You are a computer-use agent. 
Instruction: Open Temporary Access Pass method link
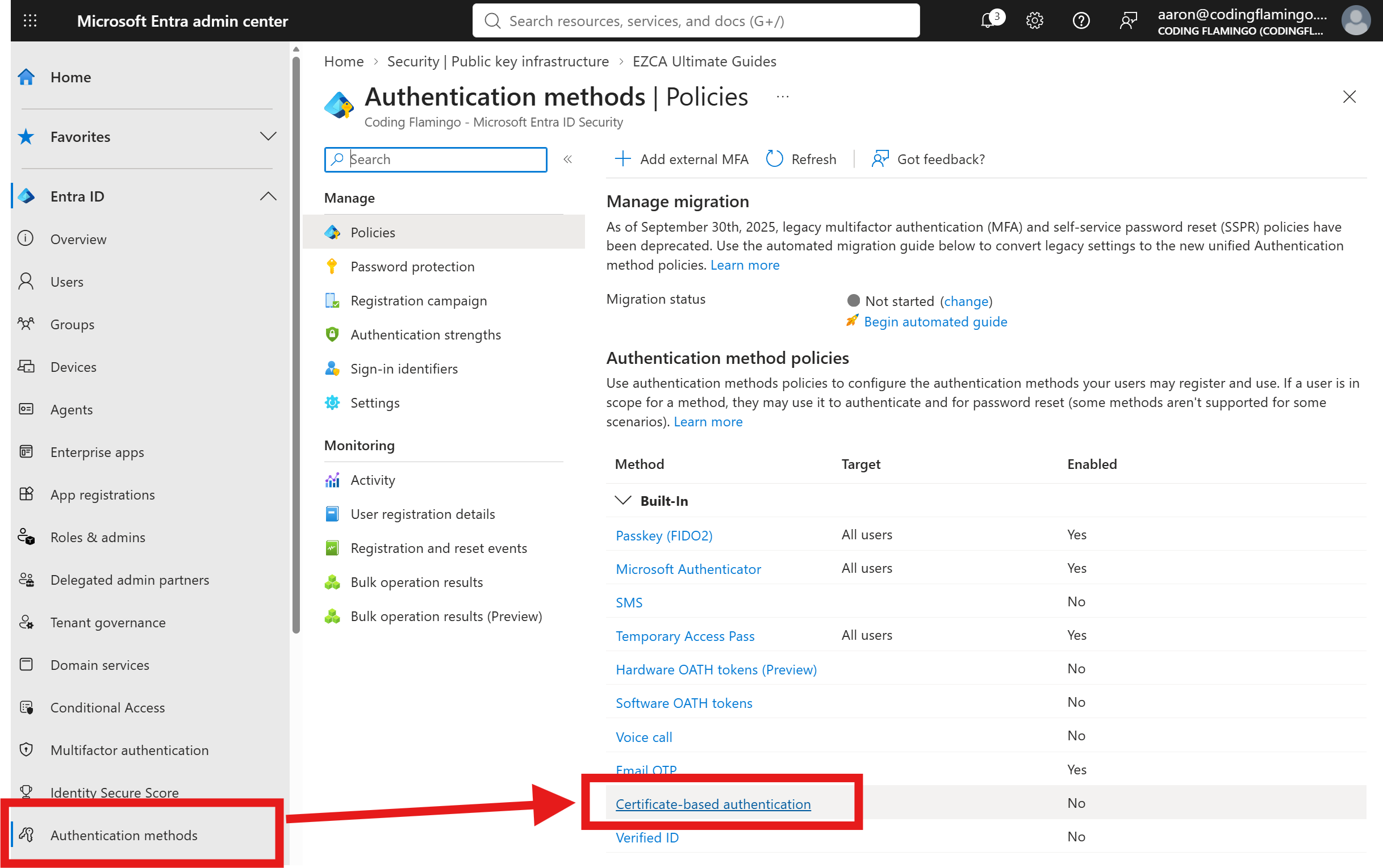click(684, 636)
